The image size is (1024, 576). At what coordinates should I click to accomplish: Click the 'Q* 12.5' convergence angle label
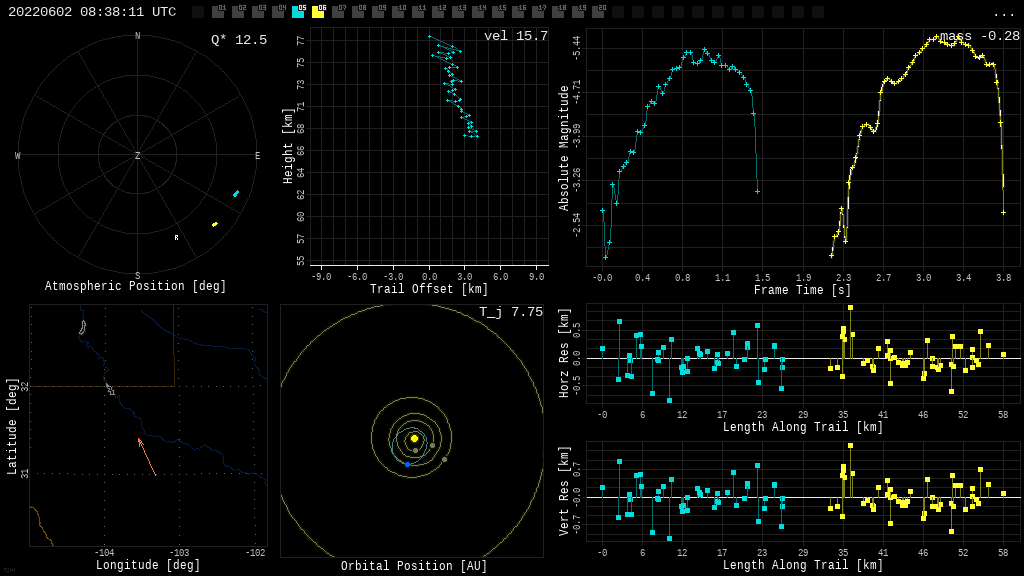click(x=238, y=40)
